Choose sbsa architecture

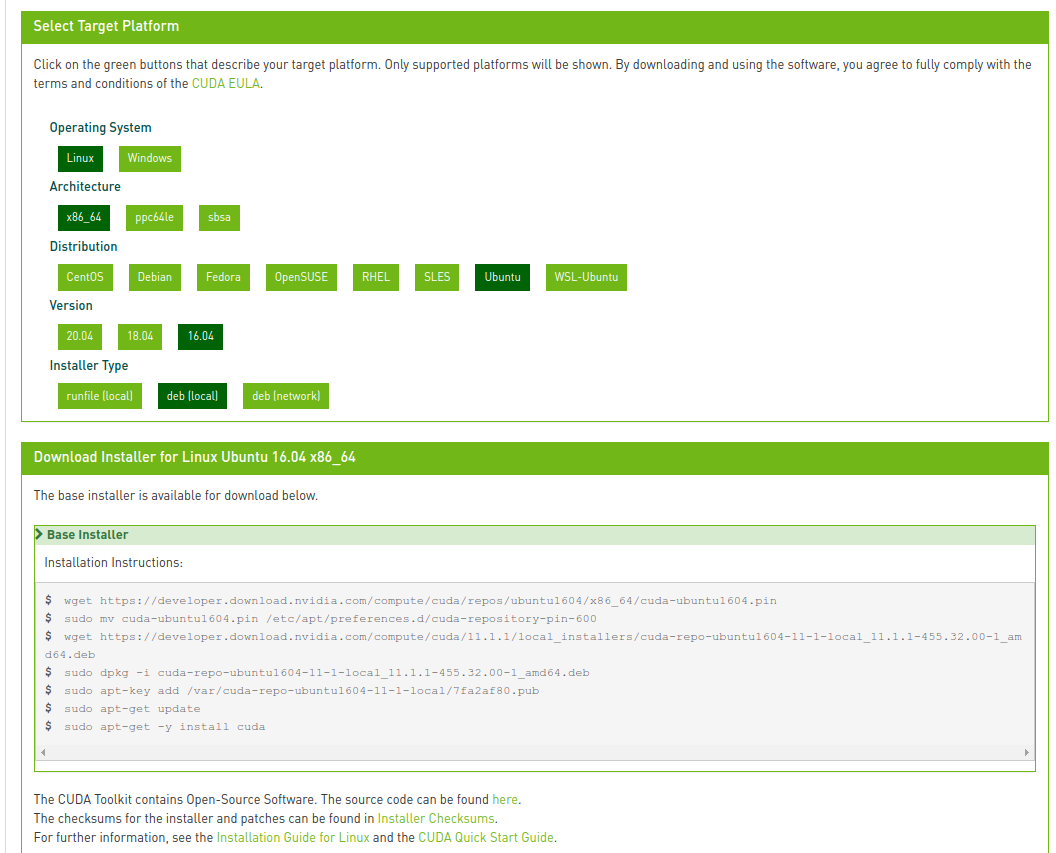tap(219, 217)
